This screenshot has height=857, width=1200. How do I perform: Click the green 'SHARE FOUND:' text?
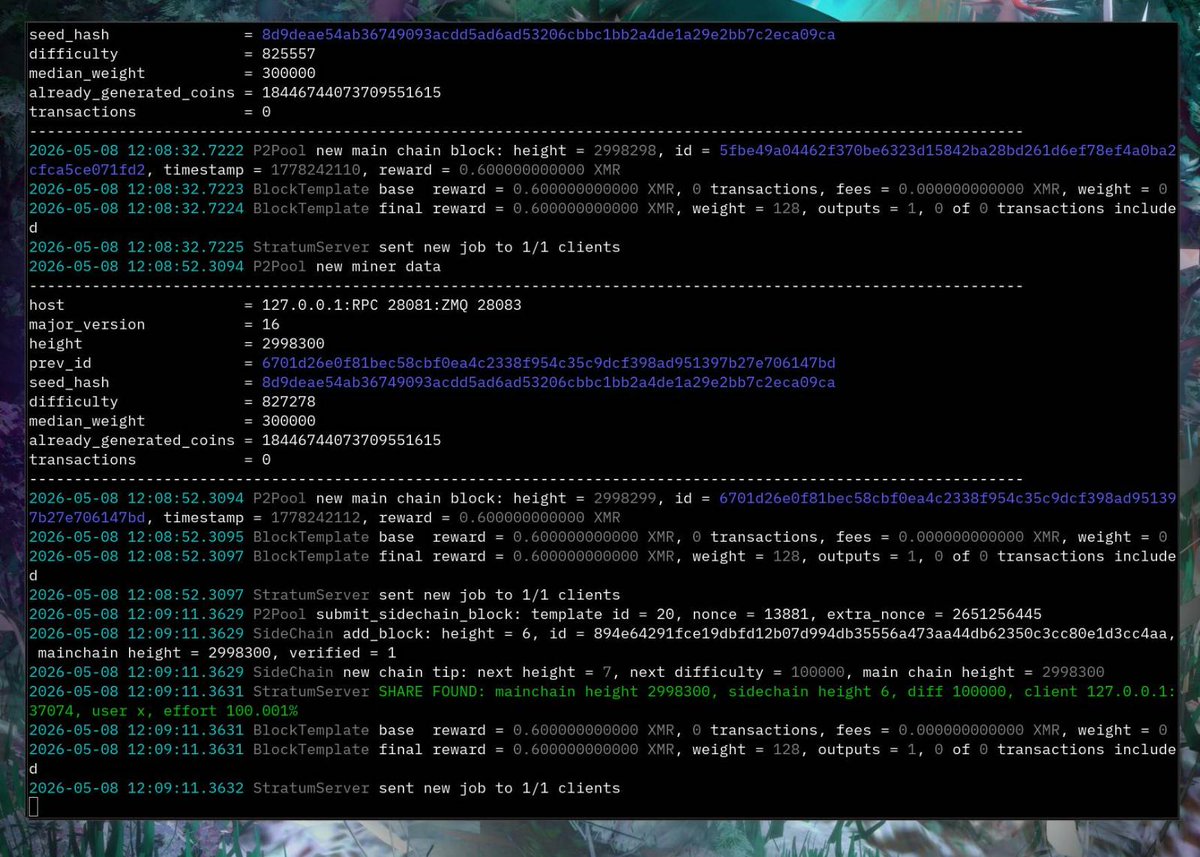pos(432,692)
